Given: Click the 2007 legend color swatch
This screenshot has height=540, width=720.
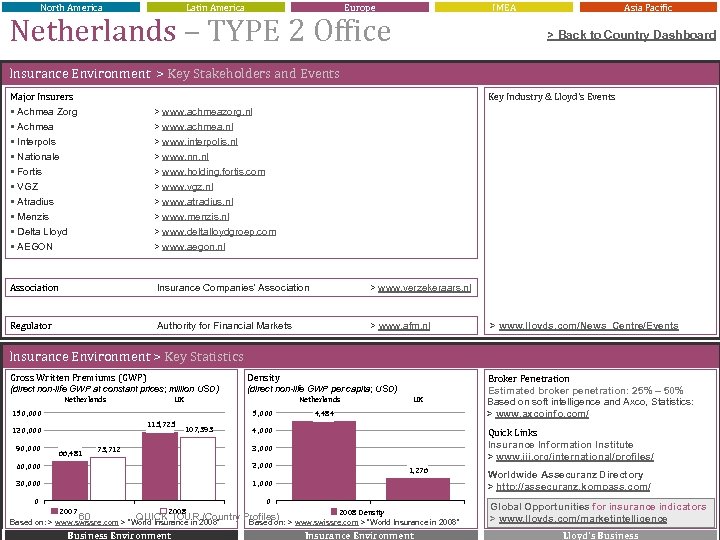Looking at the screenshot, I should click(54, 511).
